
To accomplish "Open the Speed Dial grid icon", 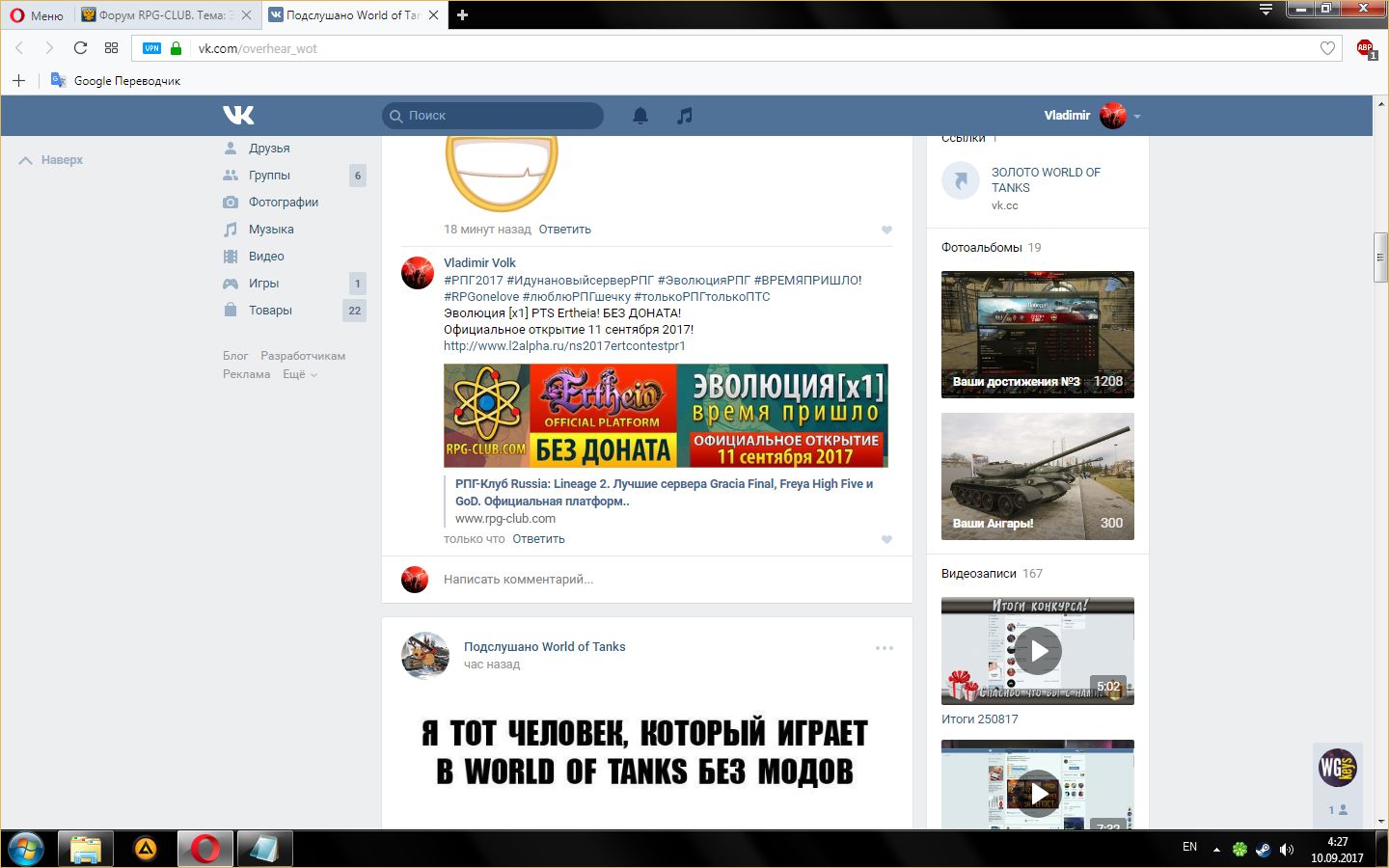I will (x=111, y=48).
